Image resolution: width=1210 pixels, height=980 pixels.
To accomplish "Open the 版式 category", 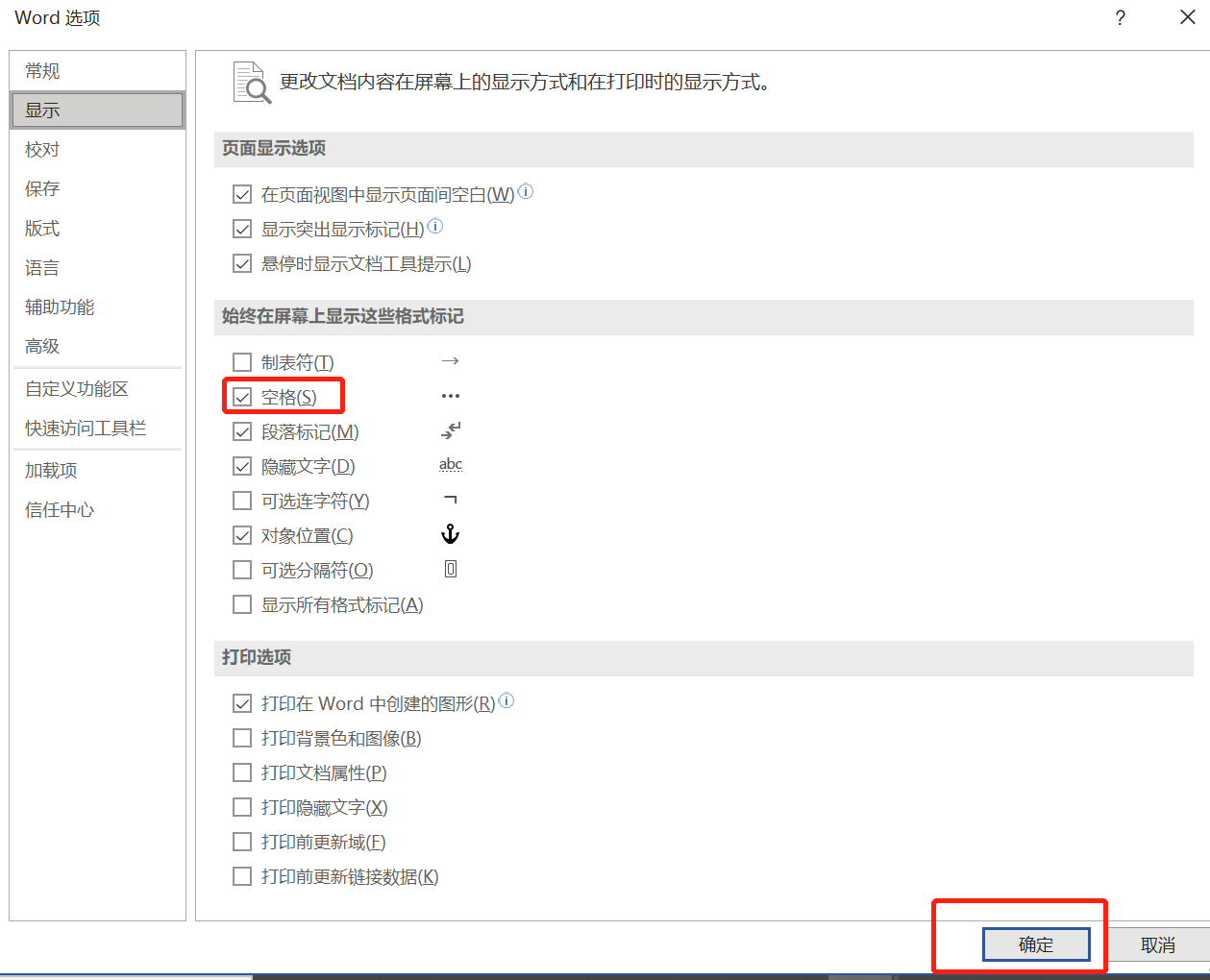I will pyautogui.click(x=97, y=229).
